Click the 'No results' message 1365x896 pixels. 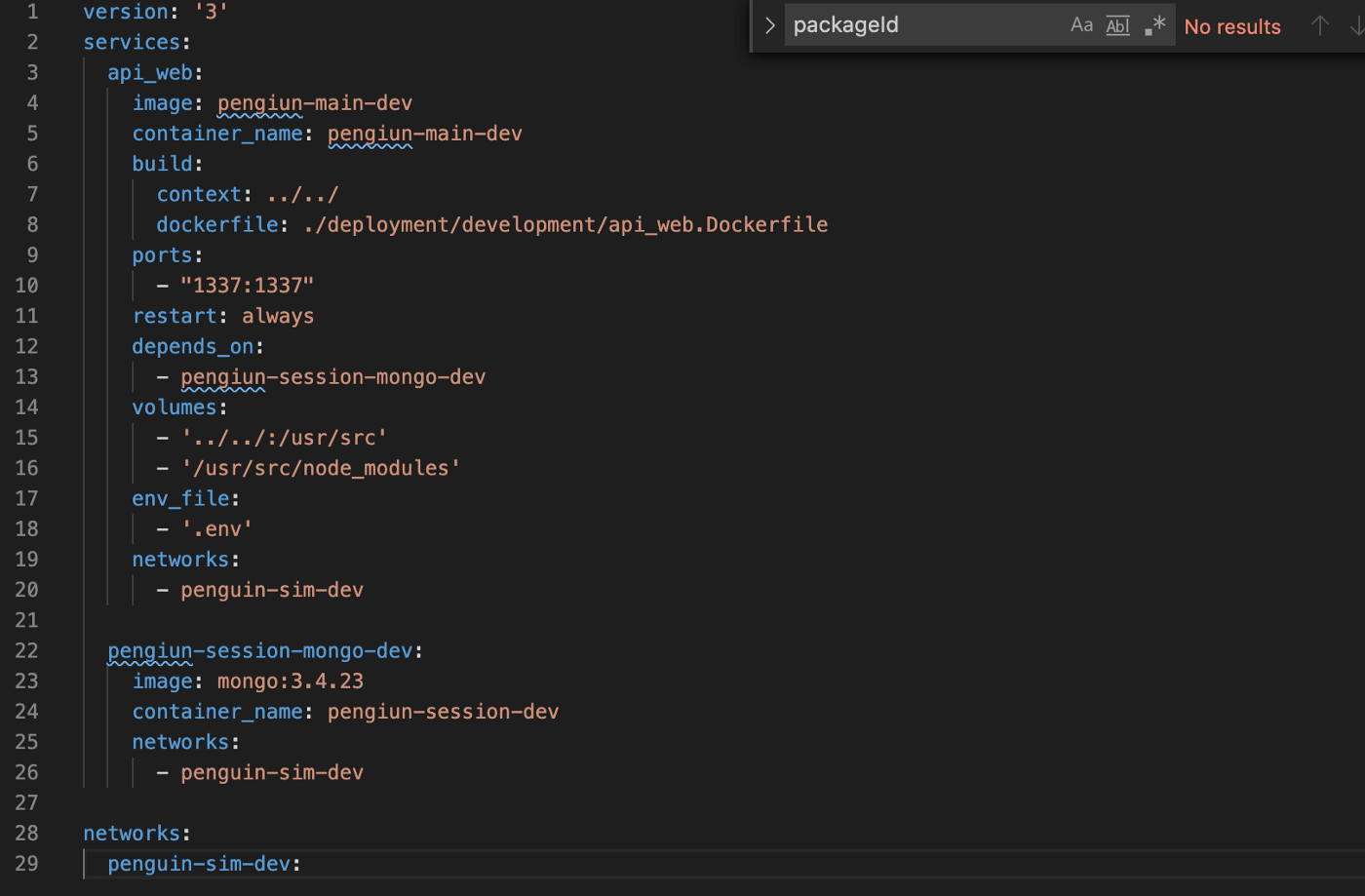click(x=1232, y=26)
